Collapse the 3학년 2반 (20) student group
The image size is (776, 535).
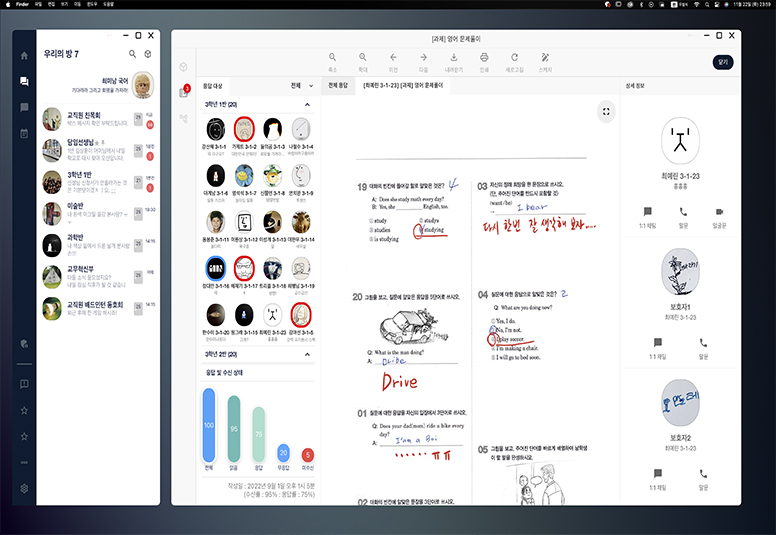[x=307, y=354]
